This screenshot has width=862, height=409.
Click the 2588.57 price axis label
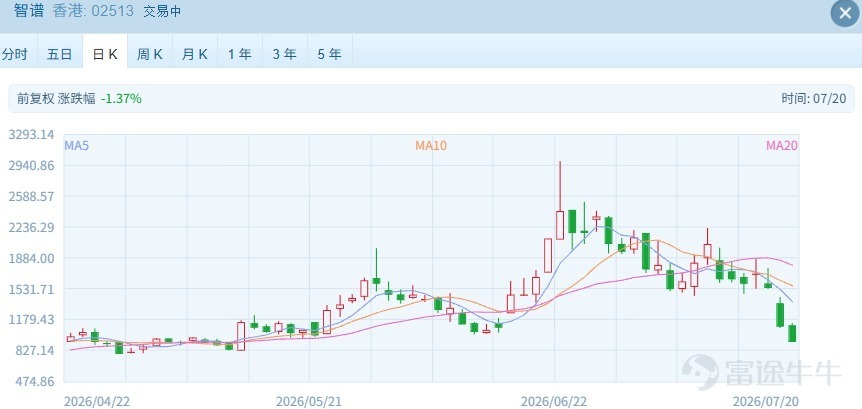point(31,196)
